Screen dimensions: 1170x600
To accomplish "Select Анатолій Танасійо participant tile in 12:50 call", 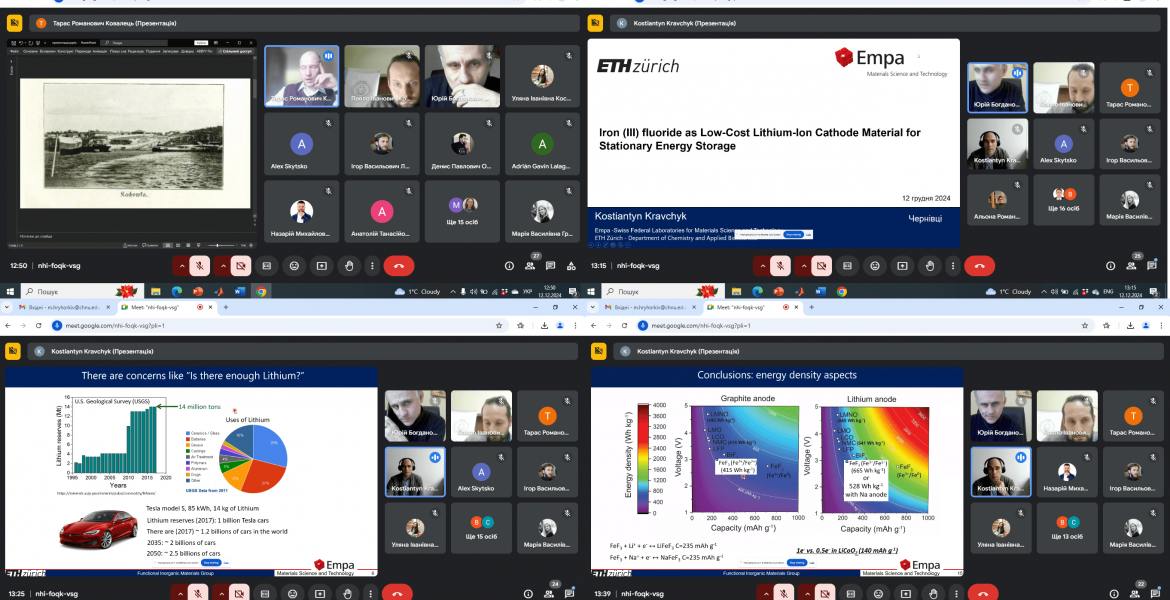I will (381, 210).
